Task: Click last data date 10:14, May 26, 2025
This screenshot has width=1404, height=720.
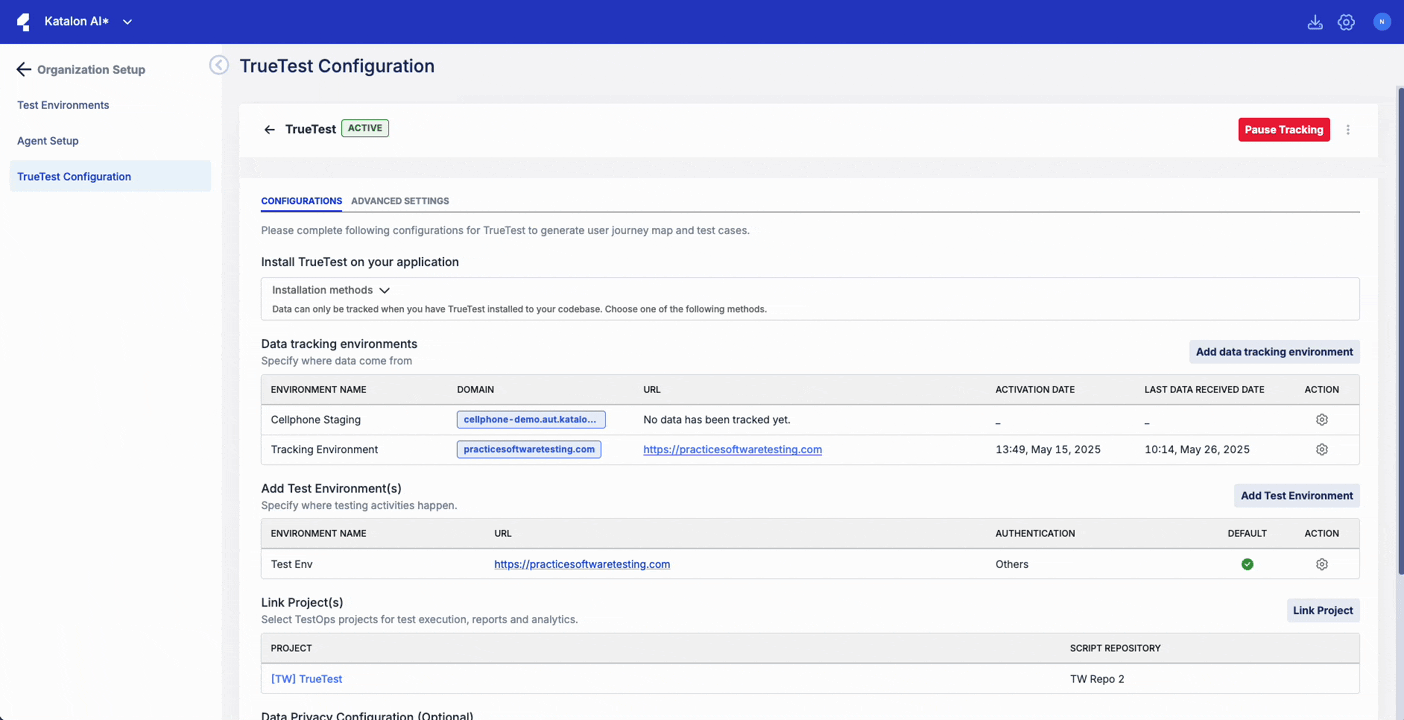Action: [1197, 450]
